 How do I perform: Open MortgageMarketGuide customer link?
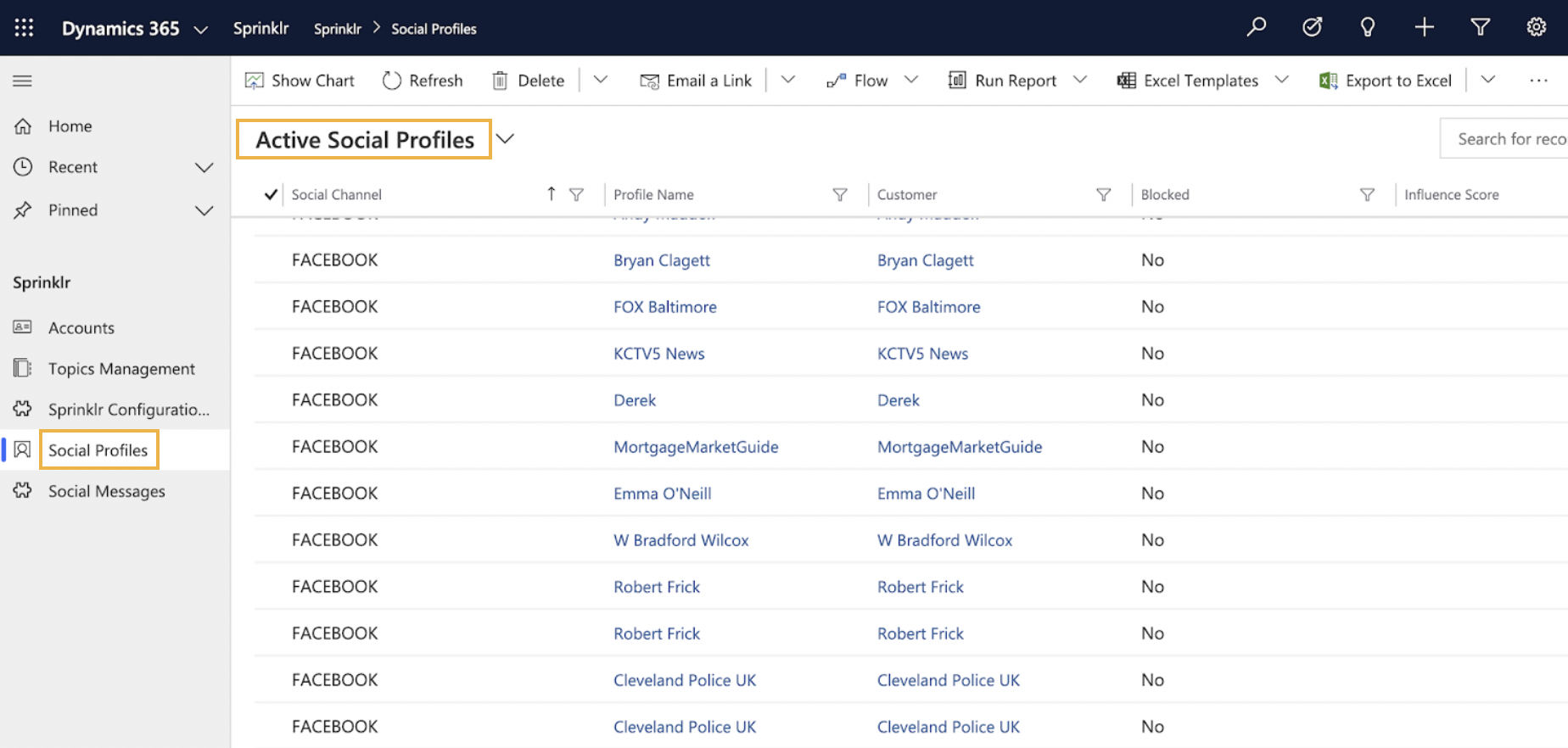tap(960, 447)
